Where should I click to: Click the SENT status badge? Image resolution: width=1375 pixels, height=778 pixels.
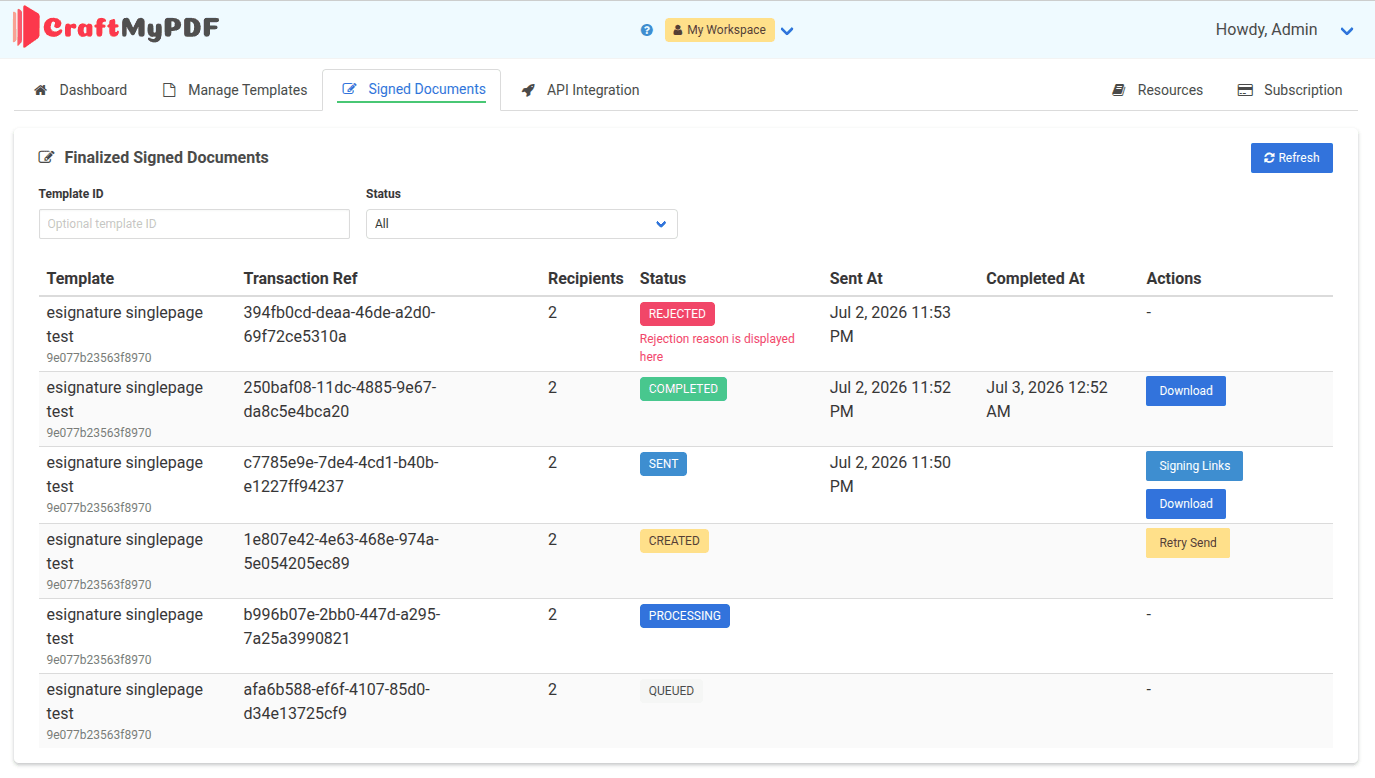pos(663,464)
